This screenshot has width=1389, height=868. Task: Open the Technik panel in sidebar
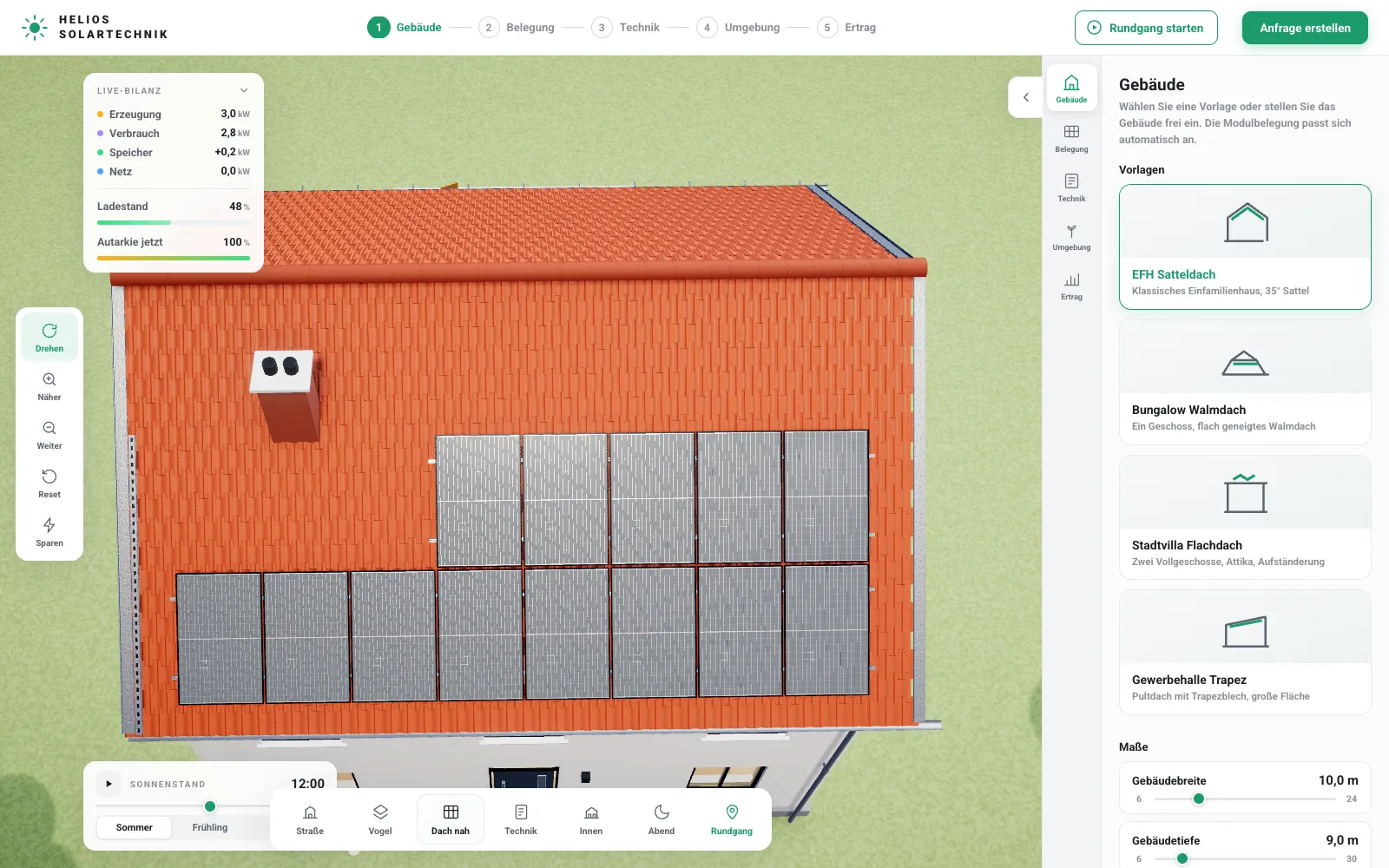pos(1071,187)
